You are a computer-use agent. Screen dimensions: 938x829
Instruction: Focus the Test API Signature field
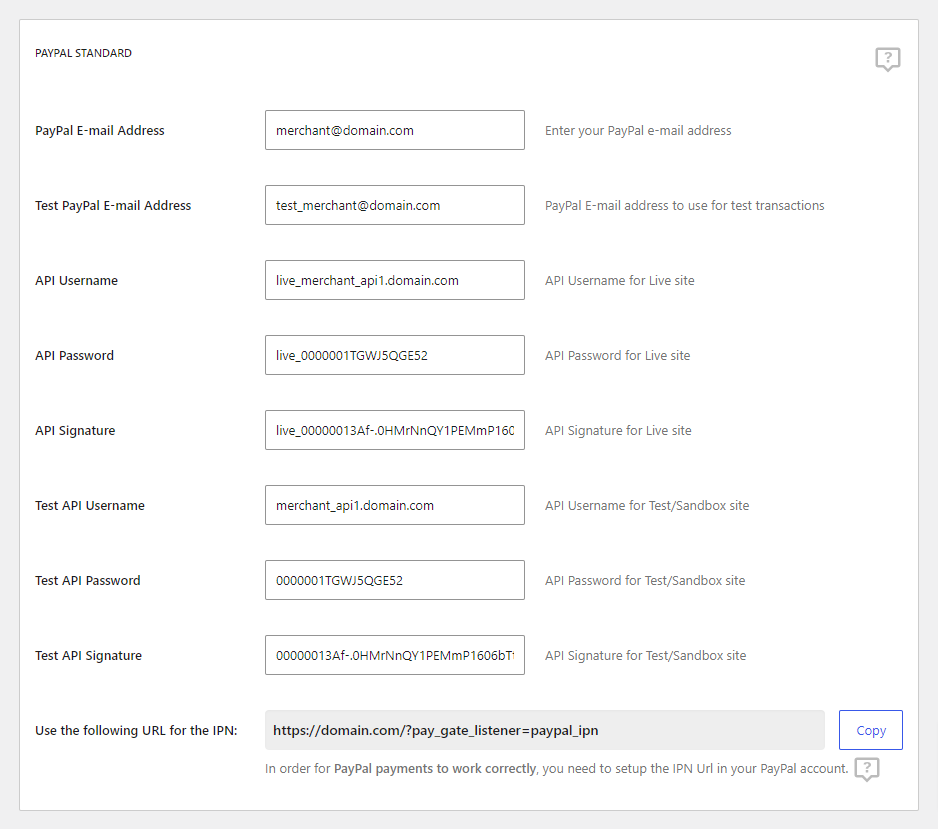point(395,655)
